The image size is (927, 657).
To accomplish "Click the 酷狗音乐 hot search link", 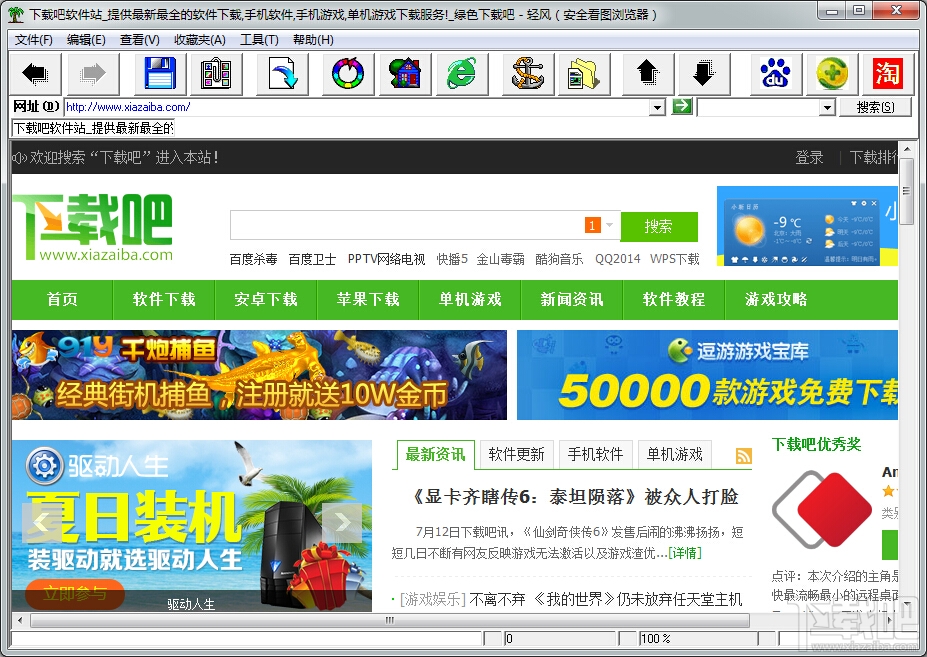I will [x=559, y=259].
